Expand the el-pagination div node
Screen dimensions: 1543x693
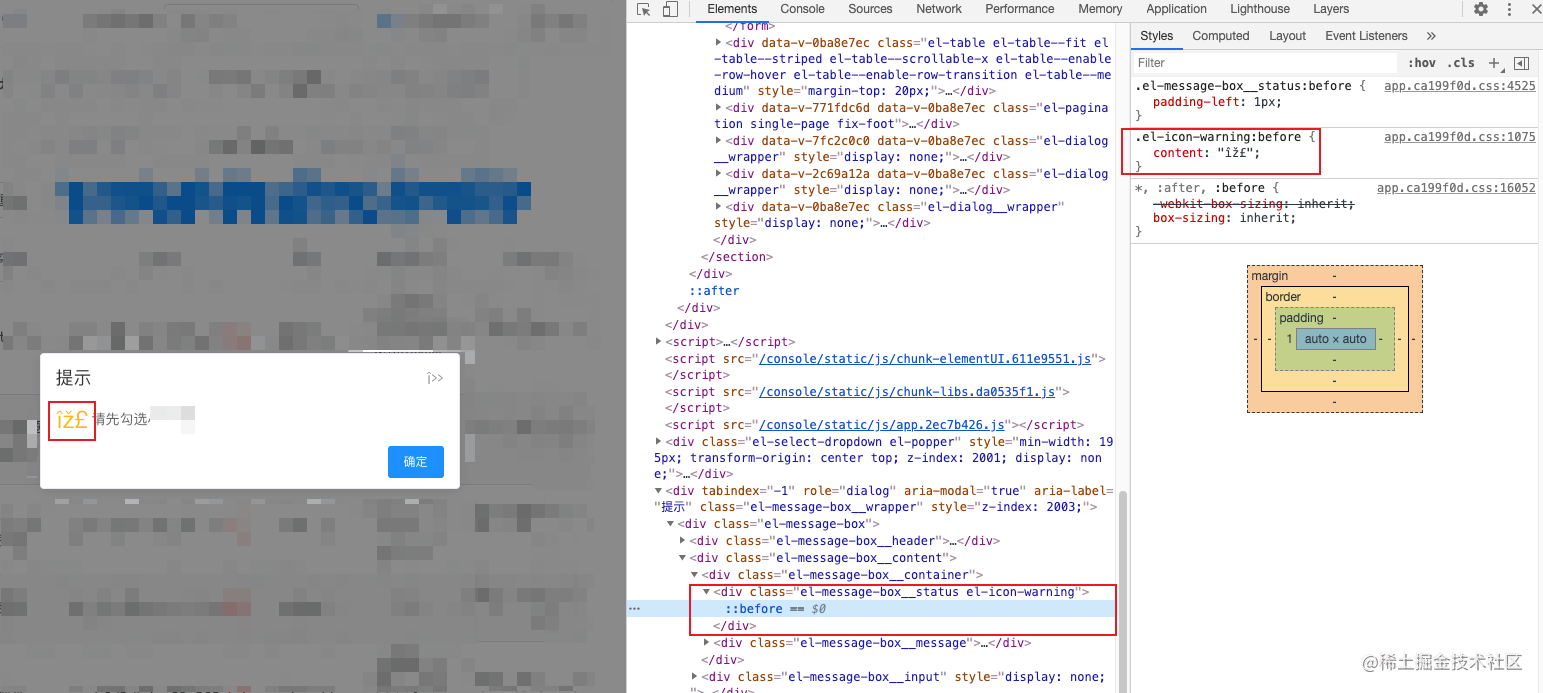pos(719,108)
